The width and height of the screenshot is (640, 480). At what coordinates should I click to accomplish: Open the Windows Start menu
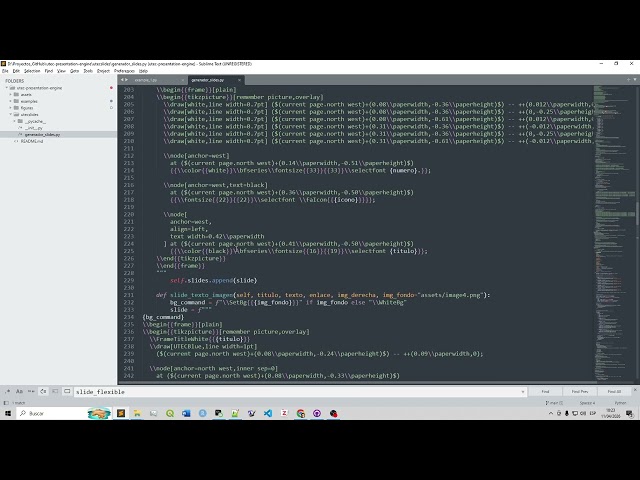tap(8, 413)
